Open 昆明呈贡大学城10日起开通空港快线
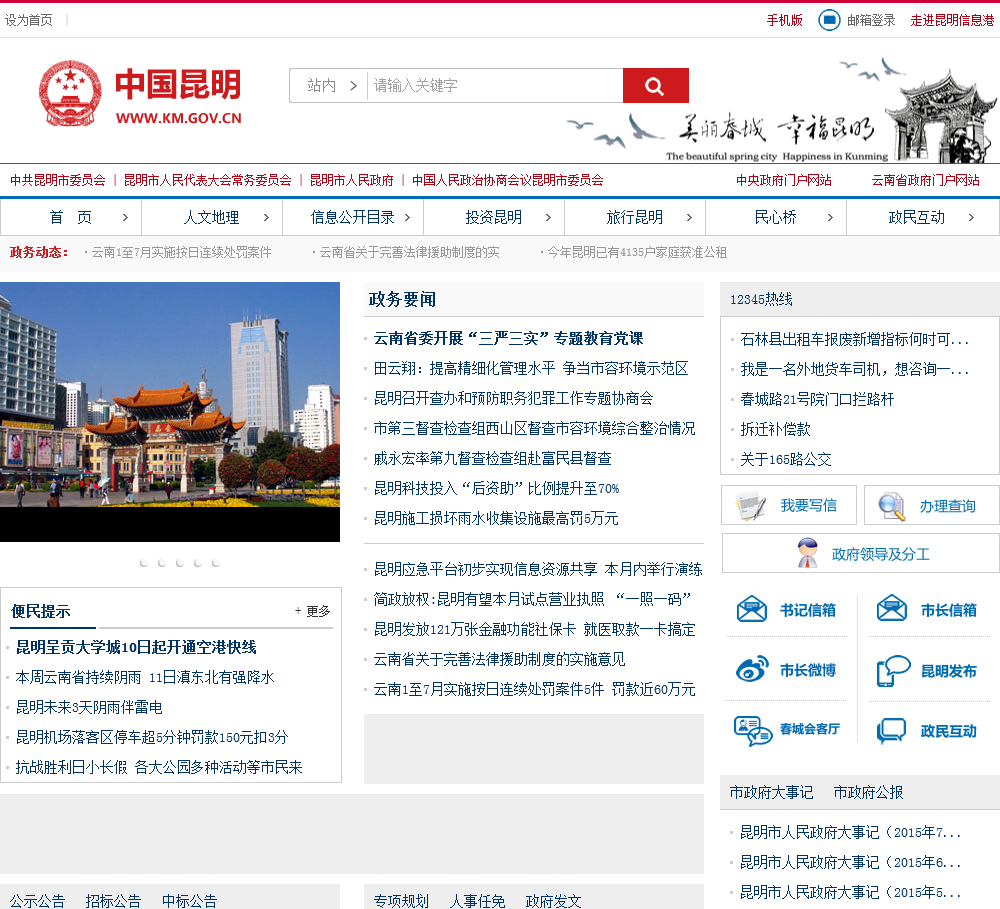Image resolution: width=1000 pixels, height=909 pixels. tap(136, 647)
